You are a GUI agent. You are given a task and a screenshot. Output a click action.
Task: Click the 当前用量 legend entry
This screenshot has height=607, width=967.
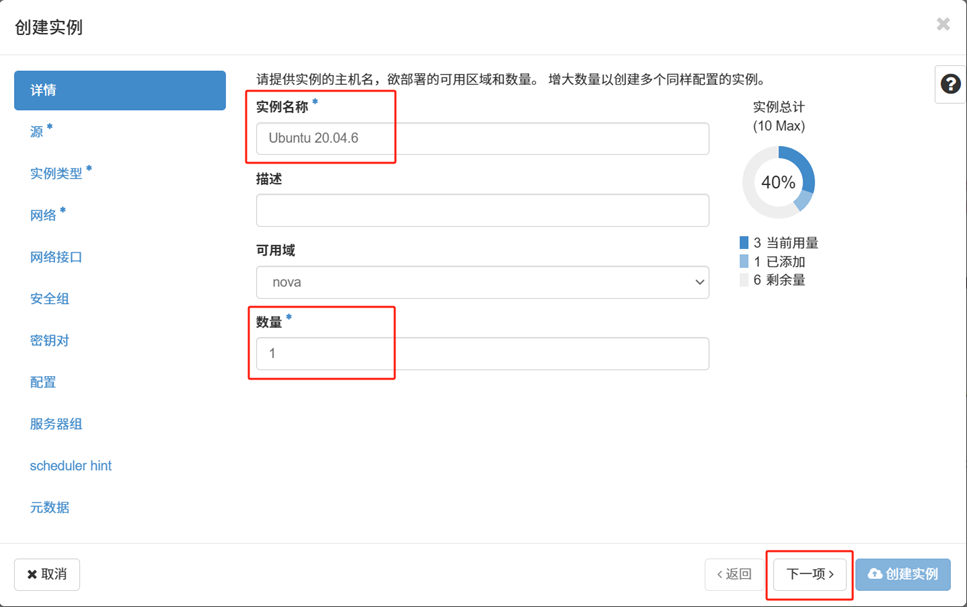(779, 242)
